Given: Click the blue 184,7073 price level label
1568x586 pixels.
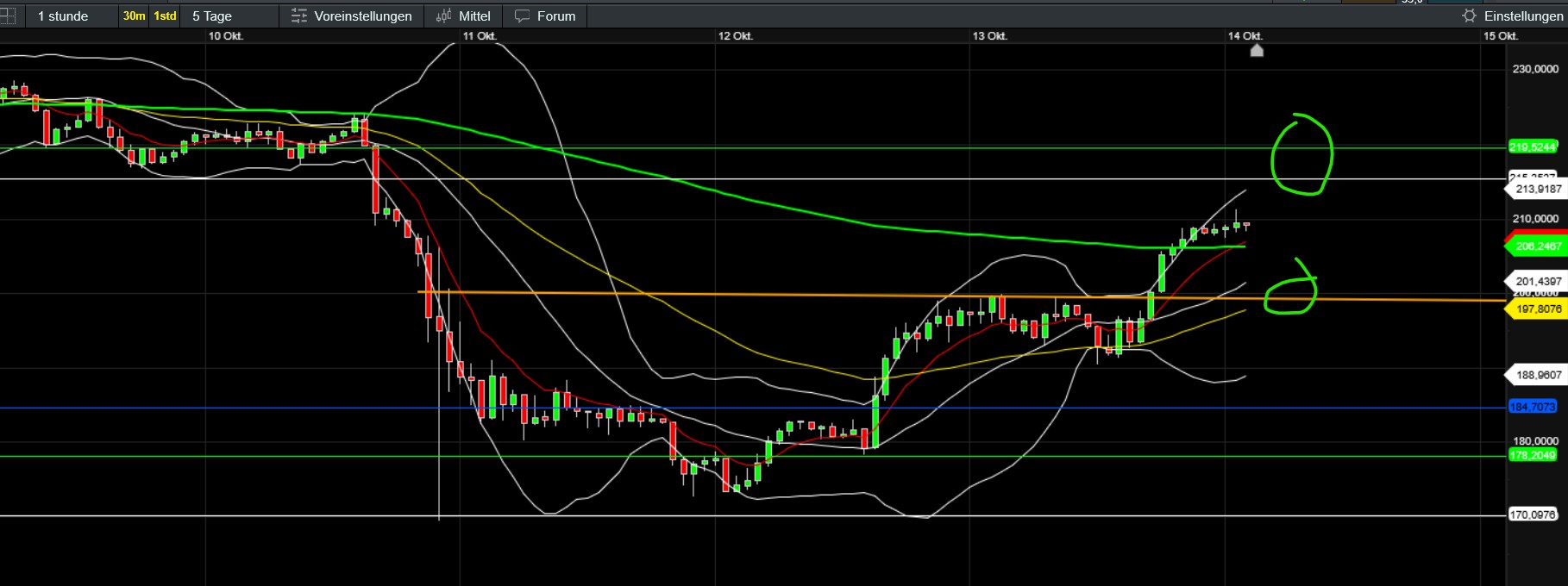Looking at the screenshot, I should [x=1533, y=407].
